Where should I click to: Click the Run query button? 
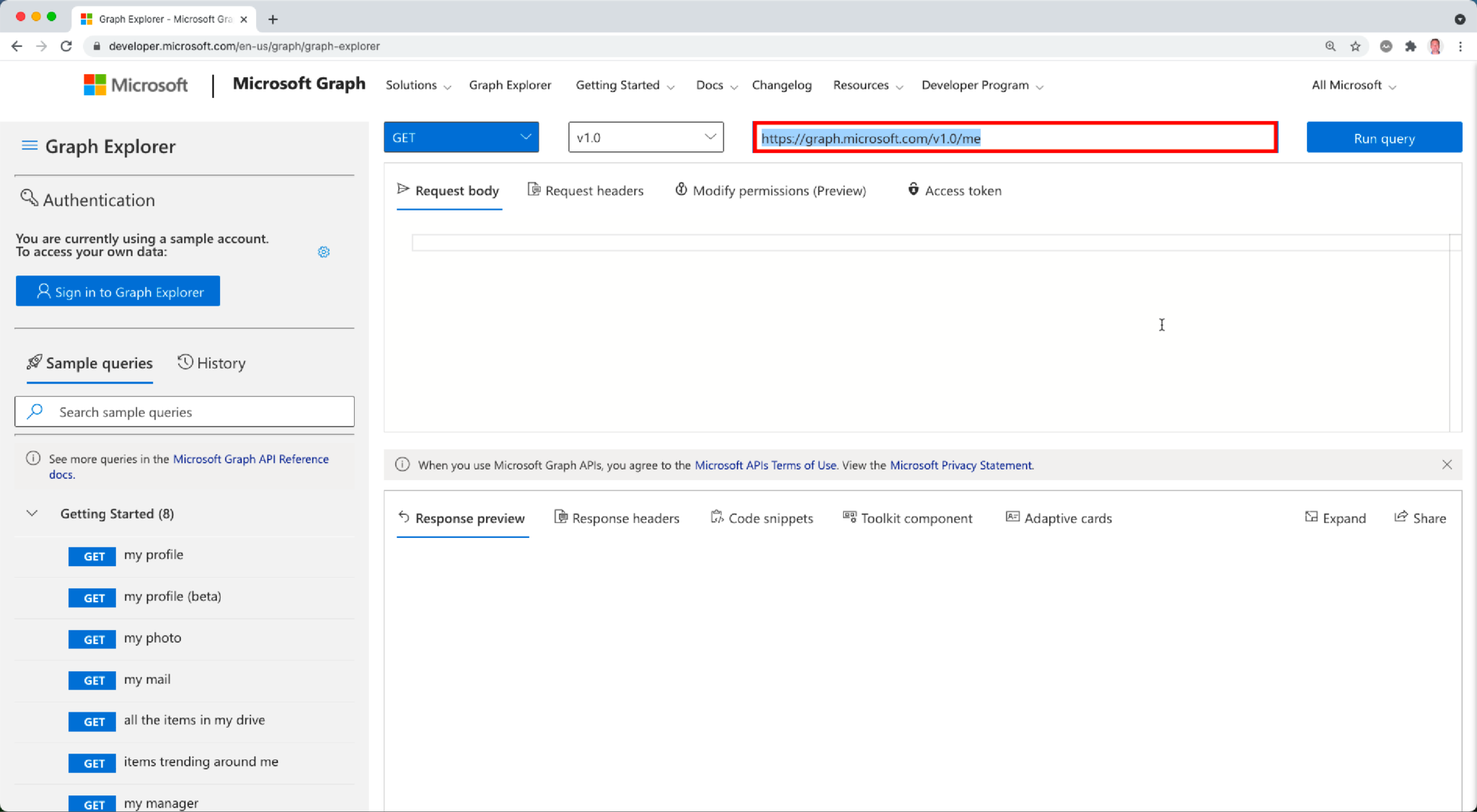[x=1383, y=137]
